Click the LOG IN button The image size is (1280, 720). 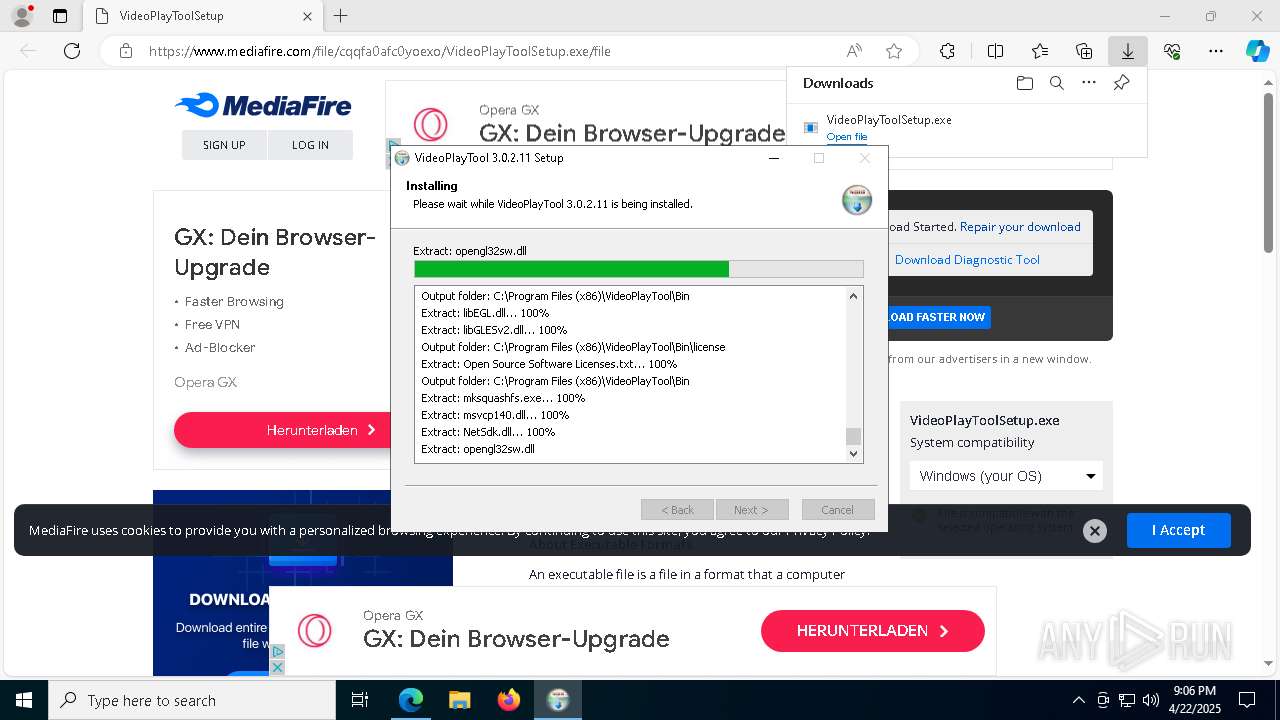tap(310, 145)
